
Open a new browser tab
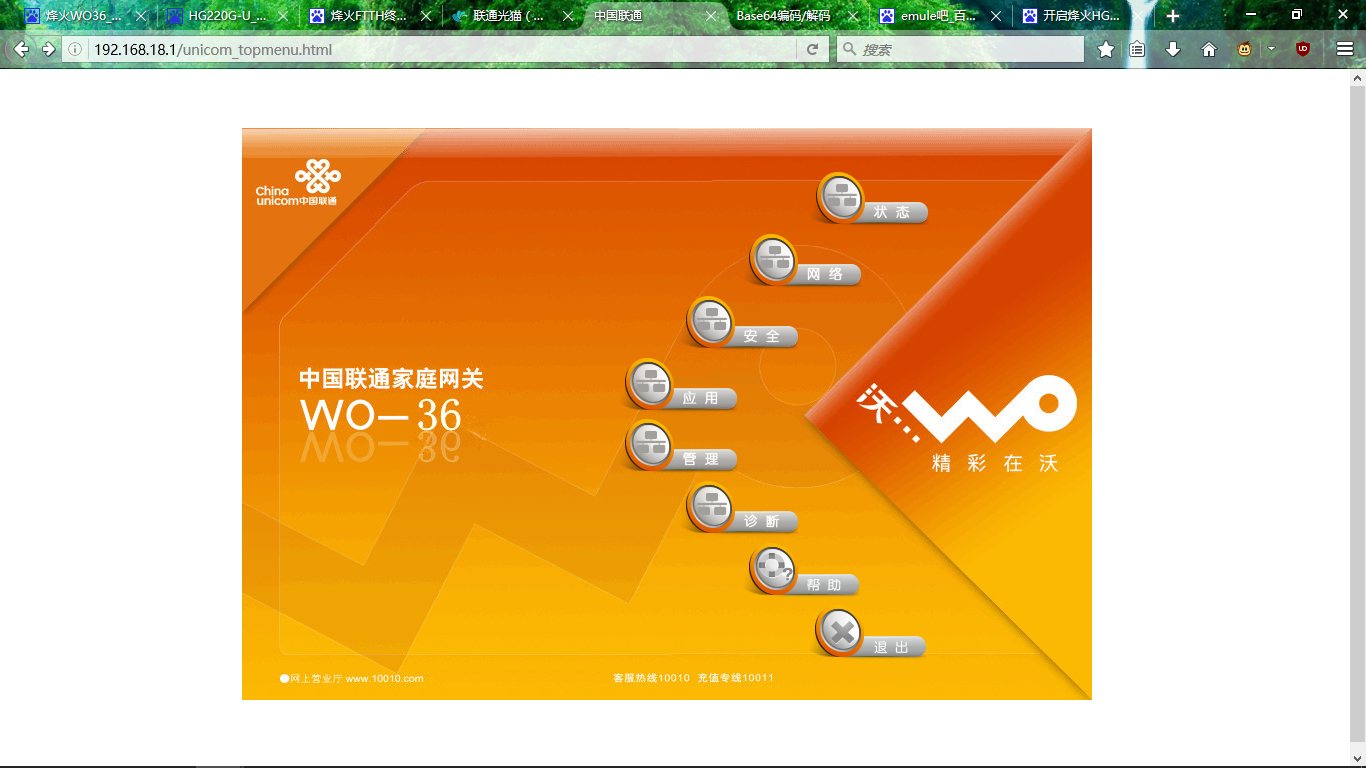[x=1173, y=16]
